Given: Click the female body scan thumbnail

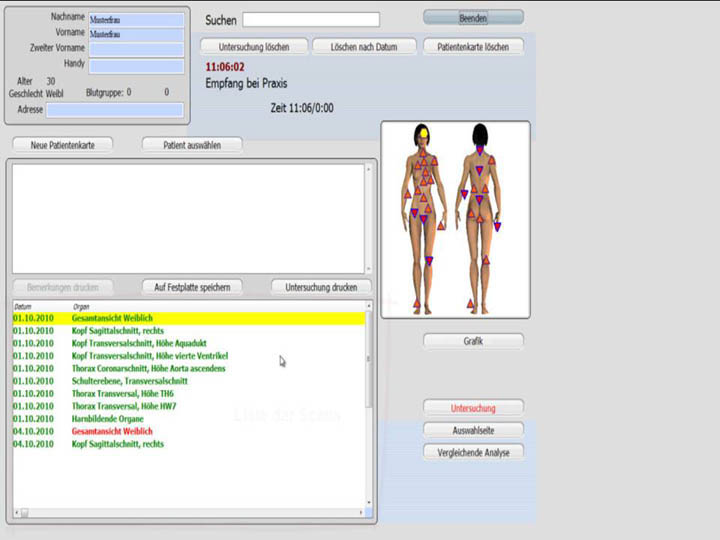Looking at the screenshot, I should point(455,219).
